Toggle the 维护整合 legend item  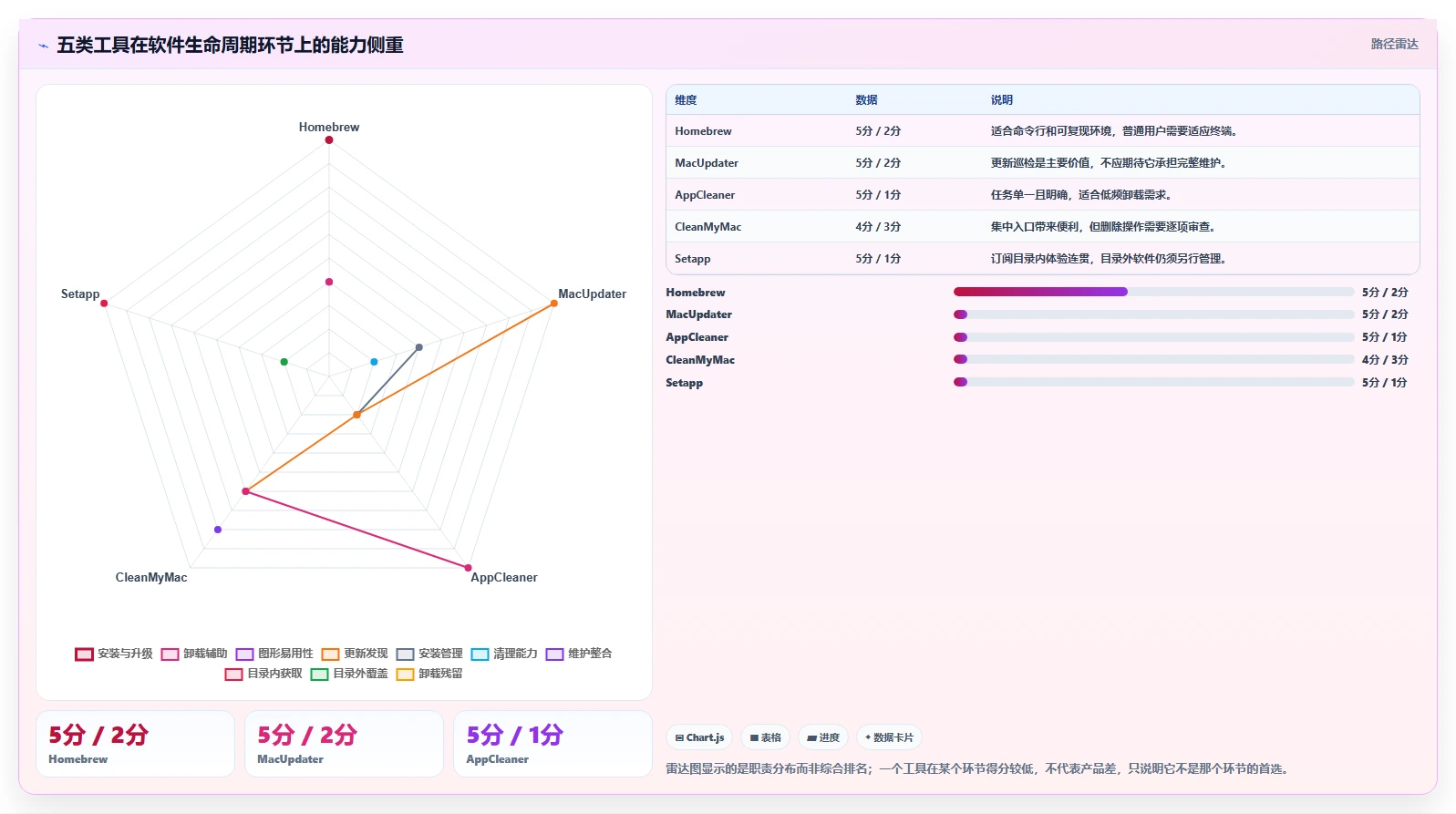tap(579, 654)
